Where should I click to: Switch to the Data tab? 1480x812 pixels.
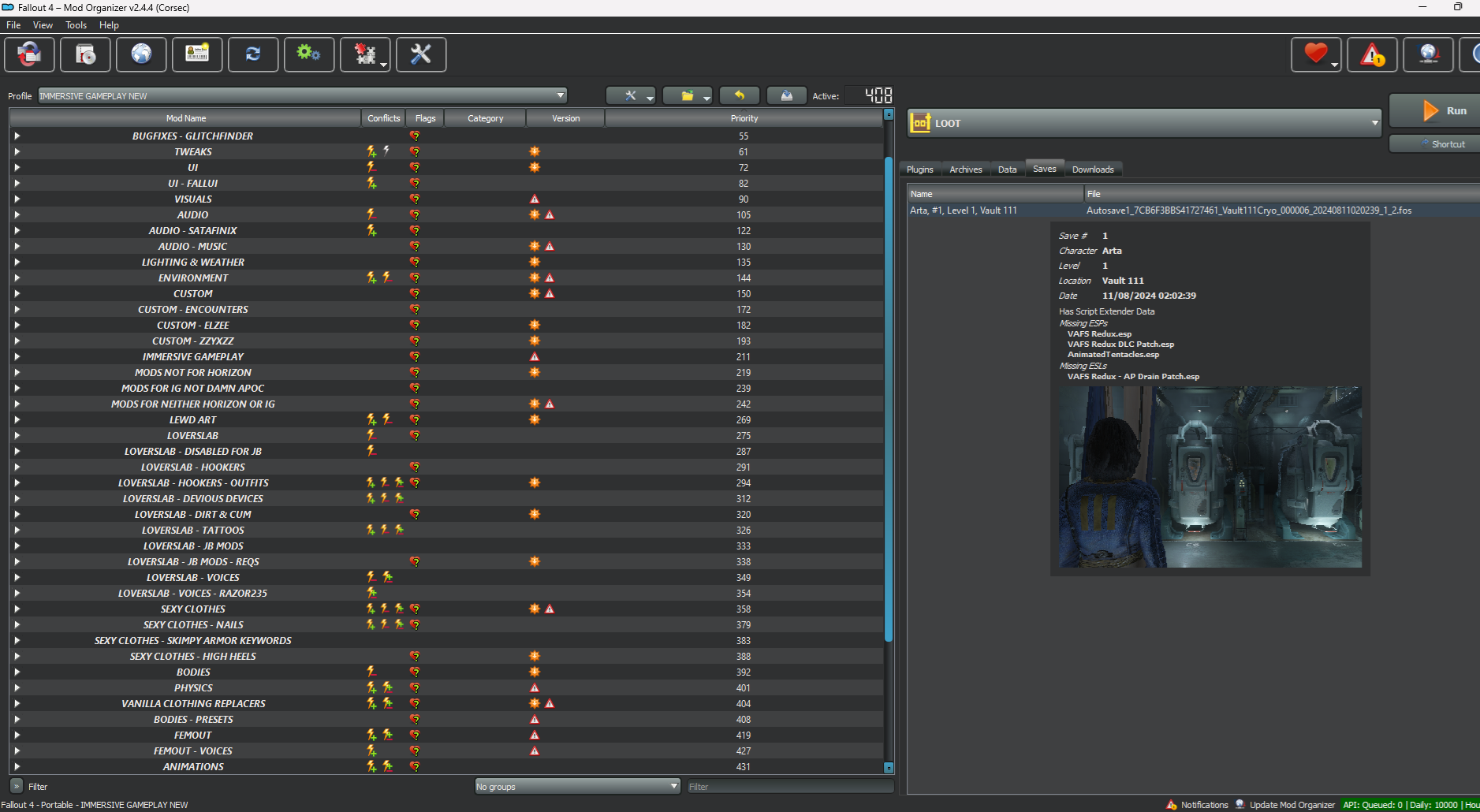click(x=1007, y=169)
